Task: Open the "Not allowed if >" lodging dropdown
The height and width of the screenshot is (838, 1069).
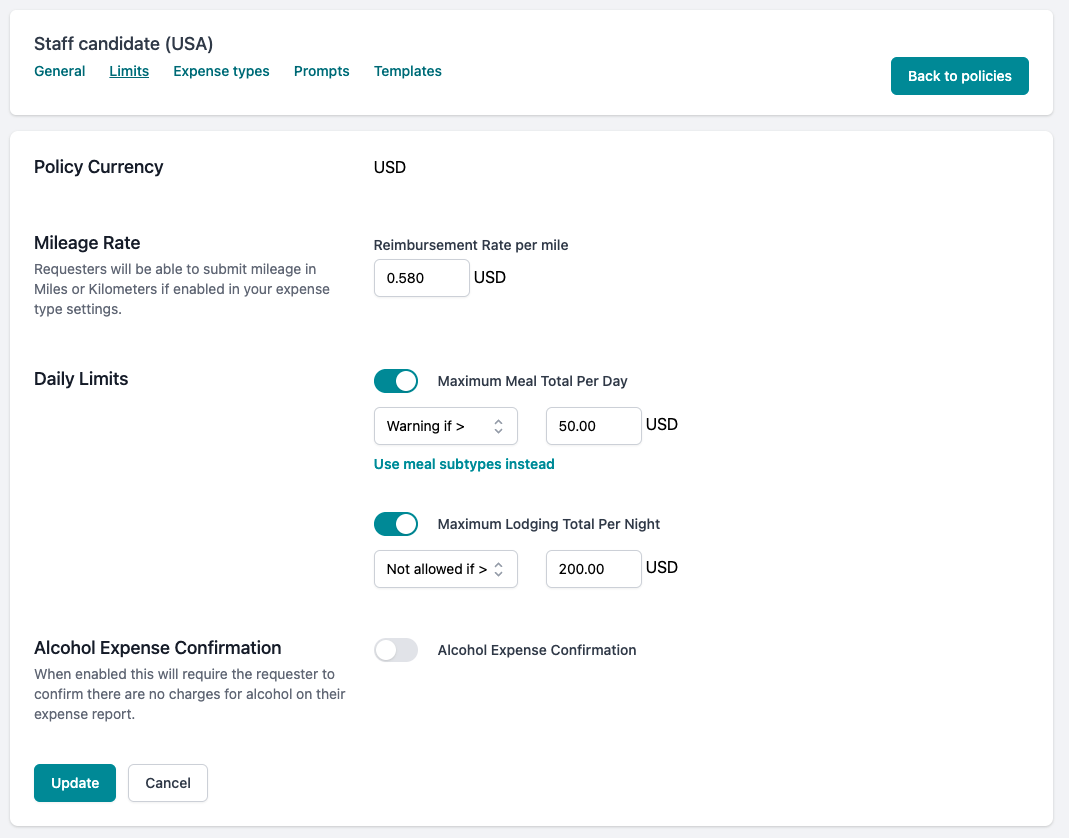Action: click(445, 569)
